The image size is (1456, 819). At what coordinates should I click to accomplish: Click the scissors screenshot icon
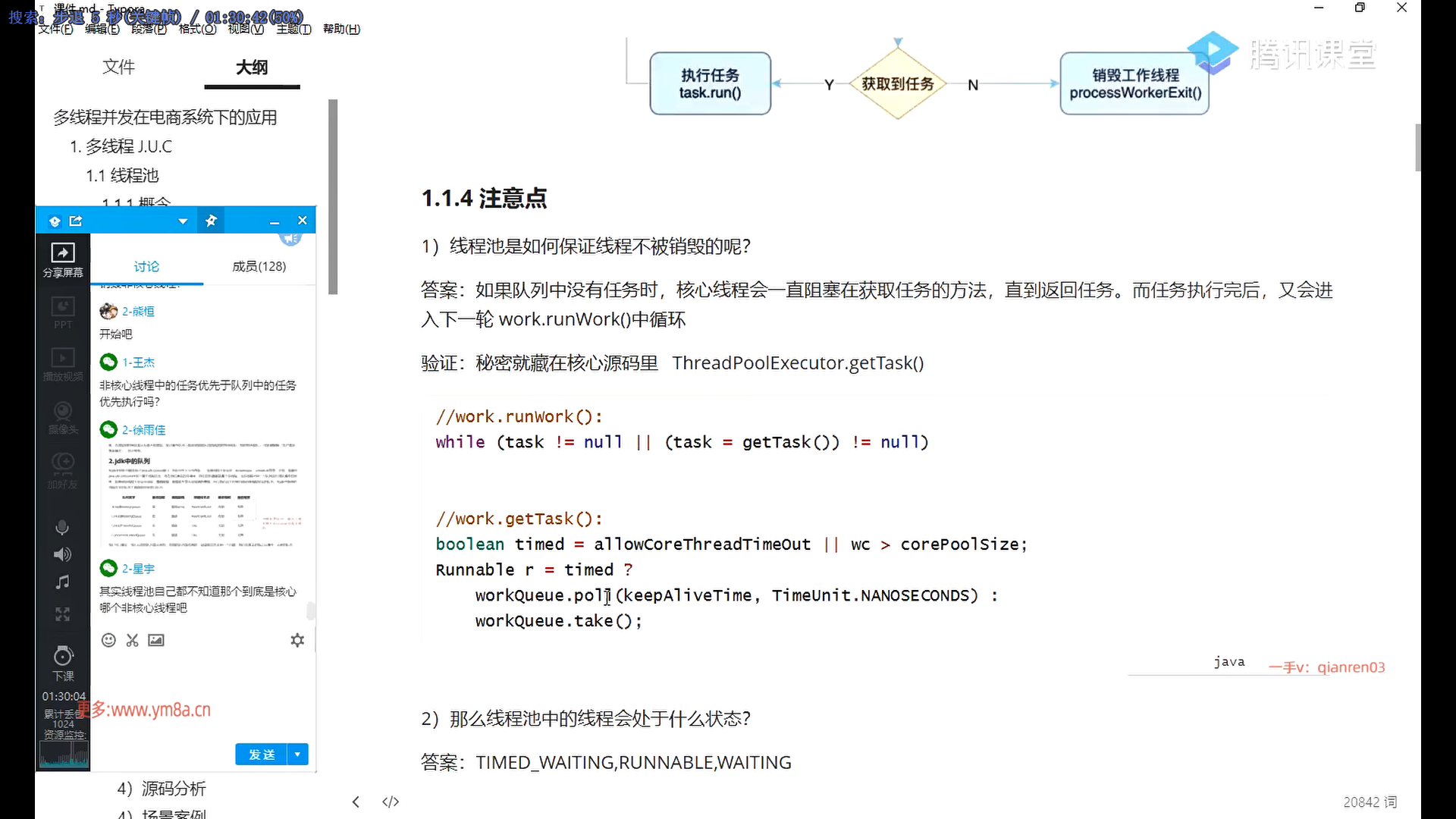coord(132,640)
